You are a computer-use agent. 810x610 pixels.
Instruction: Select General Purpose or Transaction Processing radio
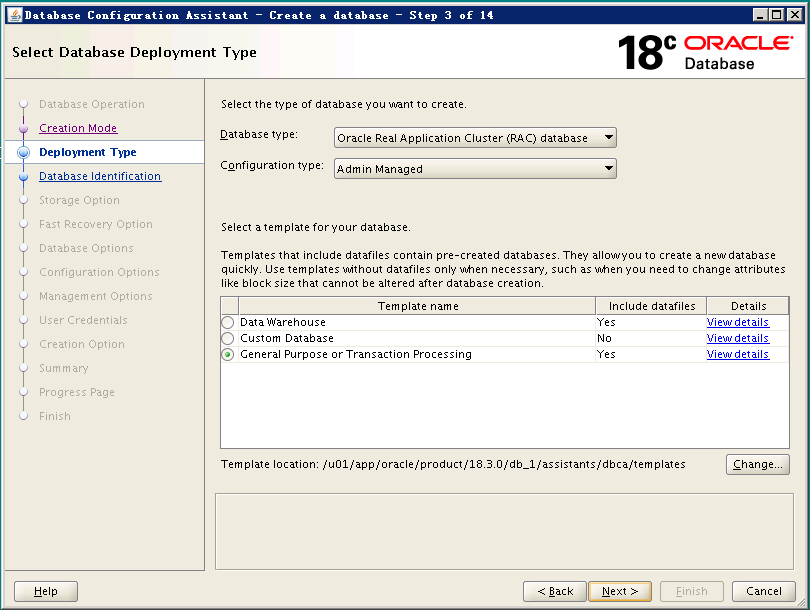227,354
